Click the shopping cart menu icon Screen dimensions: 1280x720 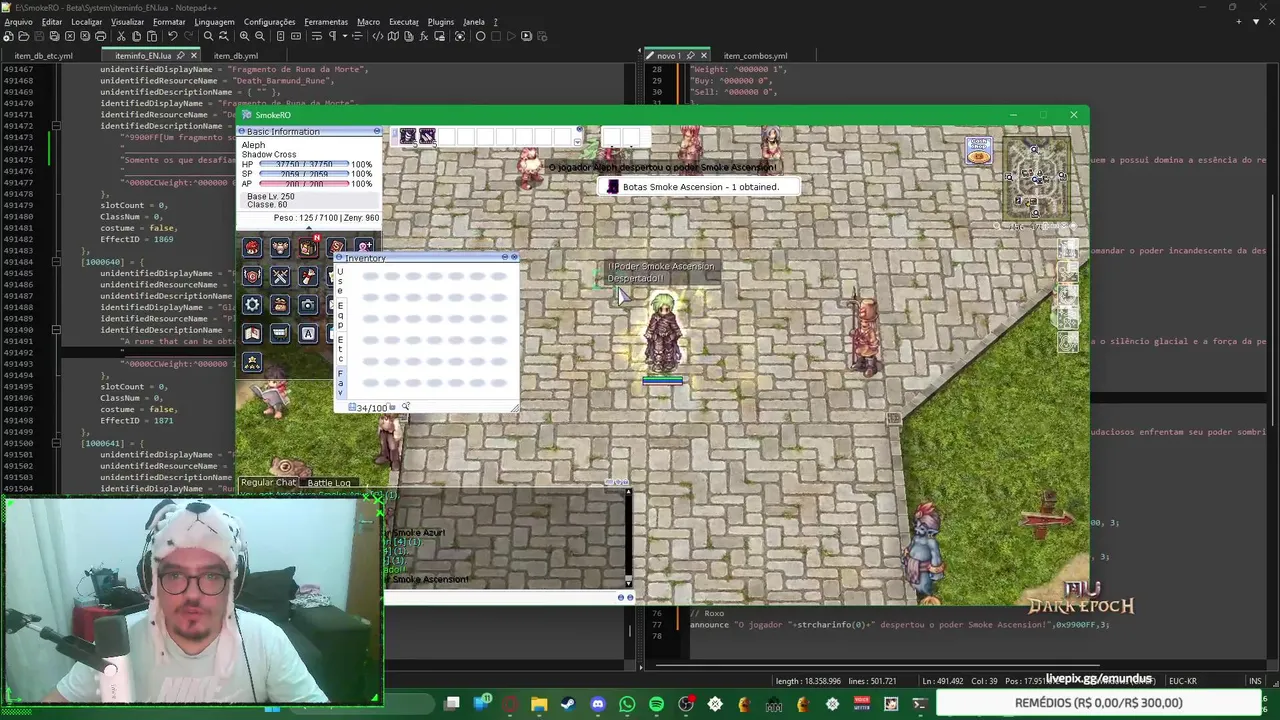point(280,333)
